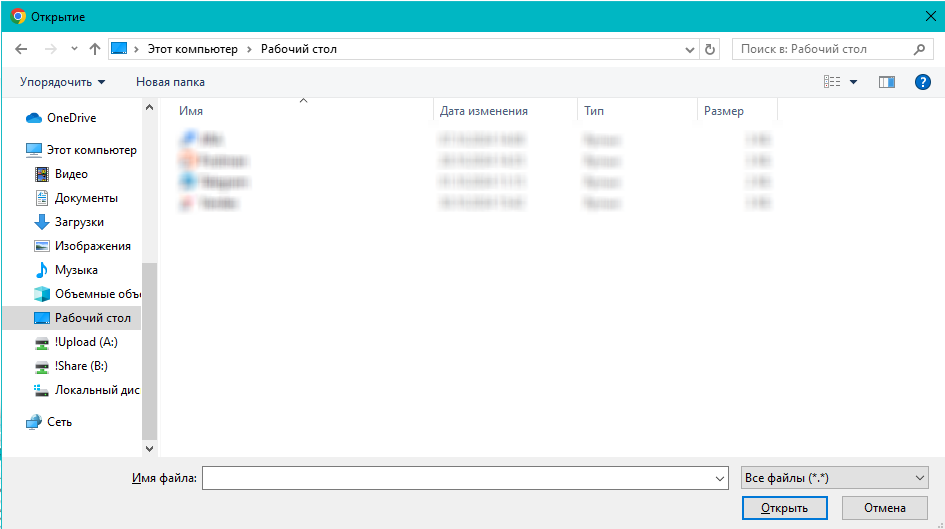
Task: Click the computer icon in address bar
Action: pos(119,49)
